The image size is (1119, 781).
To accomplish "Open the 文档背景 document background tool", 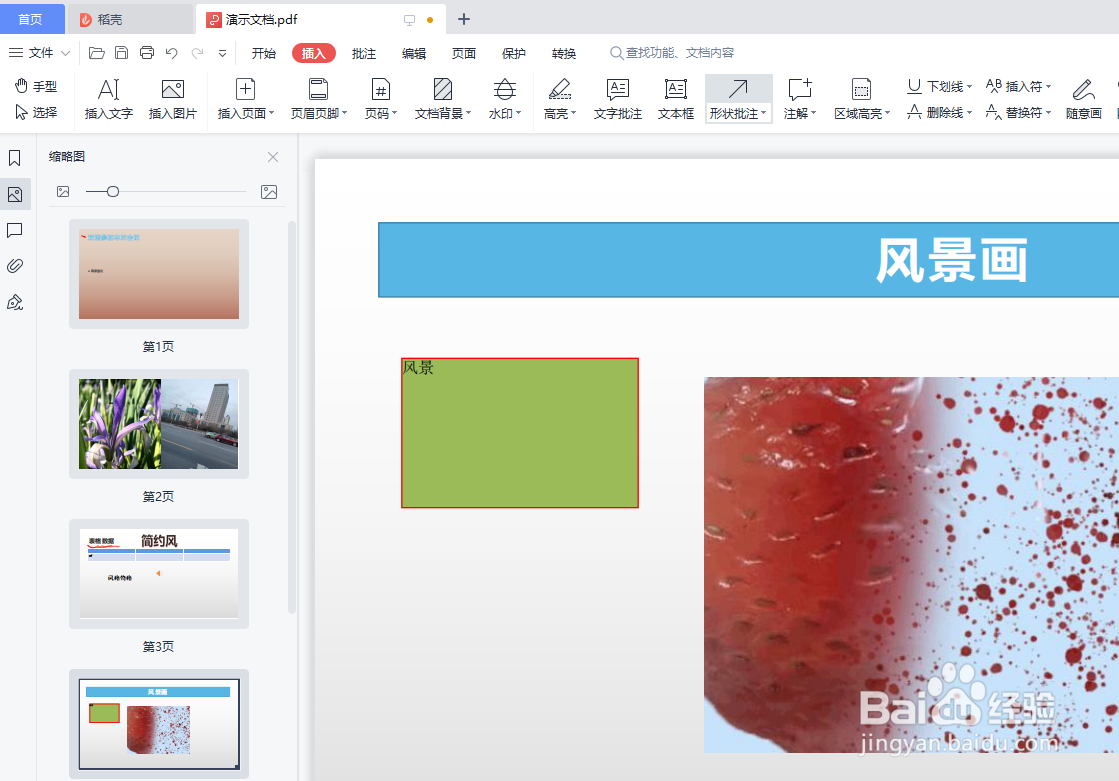I will (442, 98).
